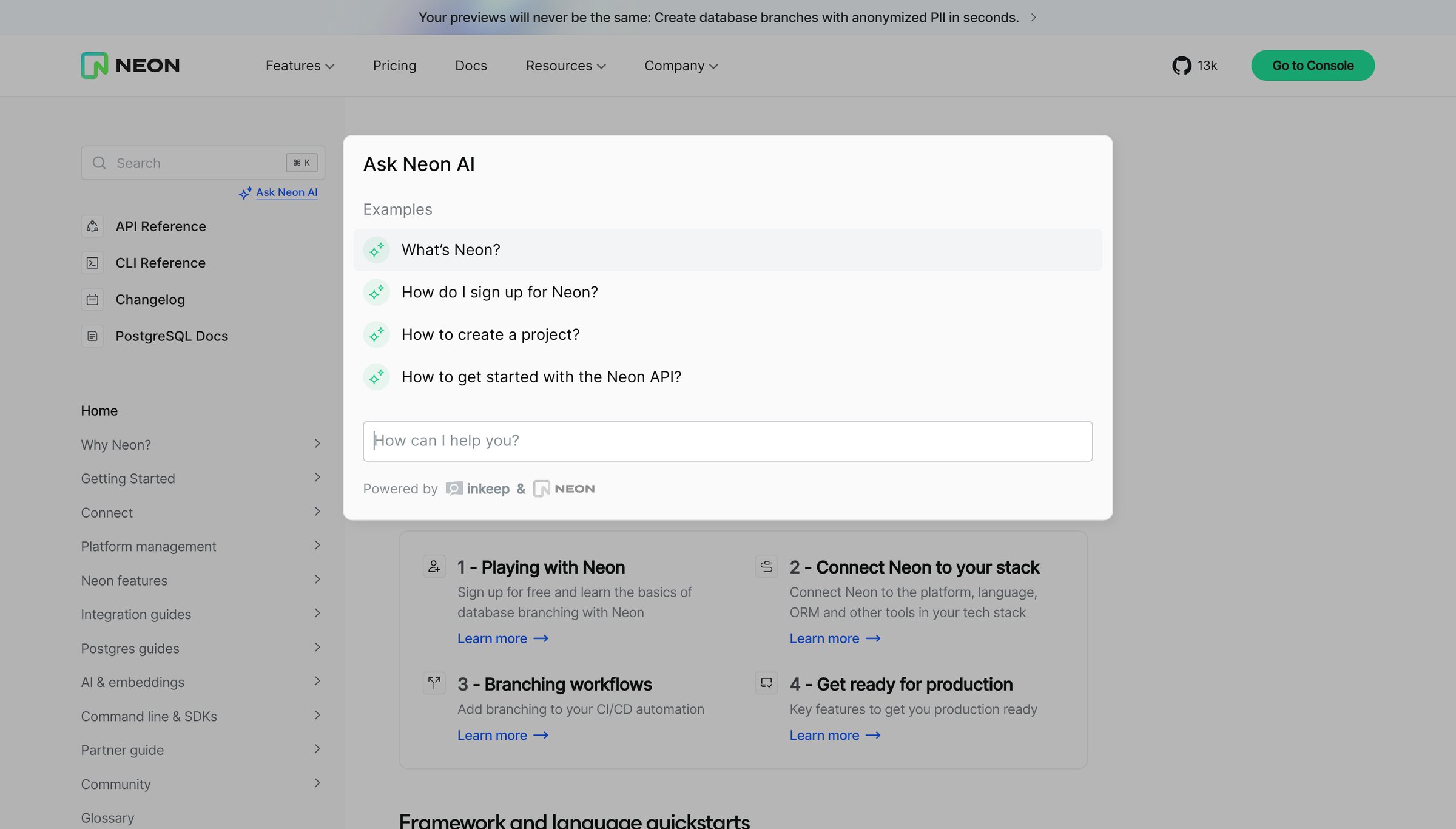The height and width of the screenshot is (829, 1456).
Task: Click the sidebar Search box
Action: pos(203,163)
